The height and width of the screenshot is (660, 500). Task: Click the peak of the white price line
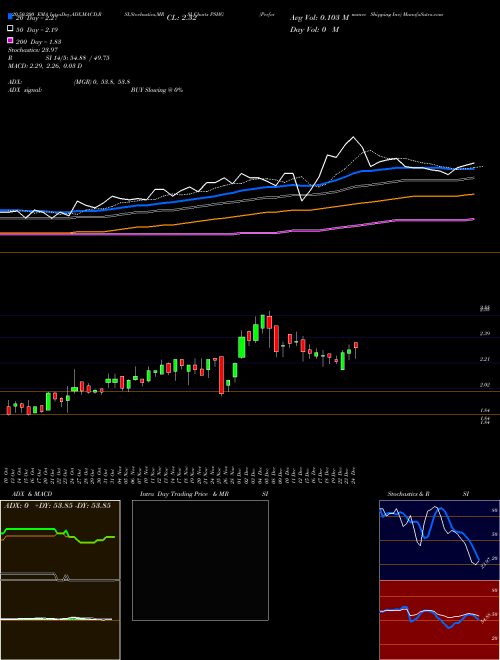point(354,137)
